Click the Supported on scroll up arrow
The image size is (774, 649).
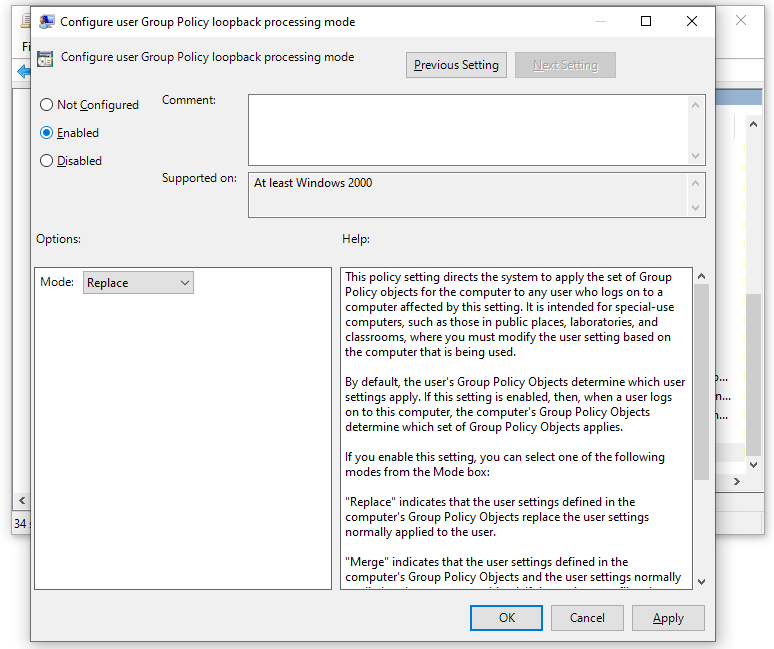pyautogui.click(x=696, y=183)
